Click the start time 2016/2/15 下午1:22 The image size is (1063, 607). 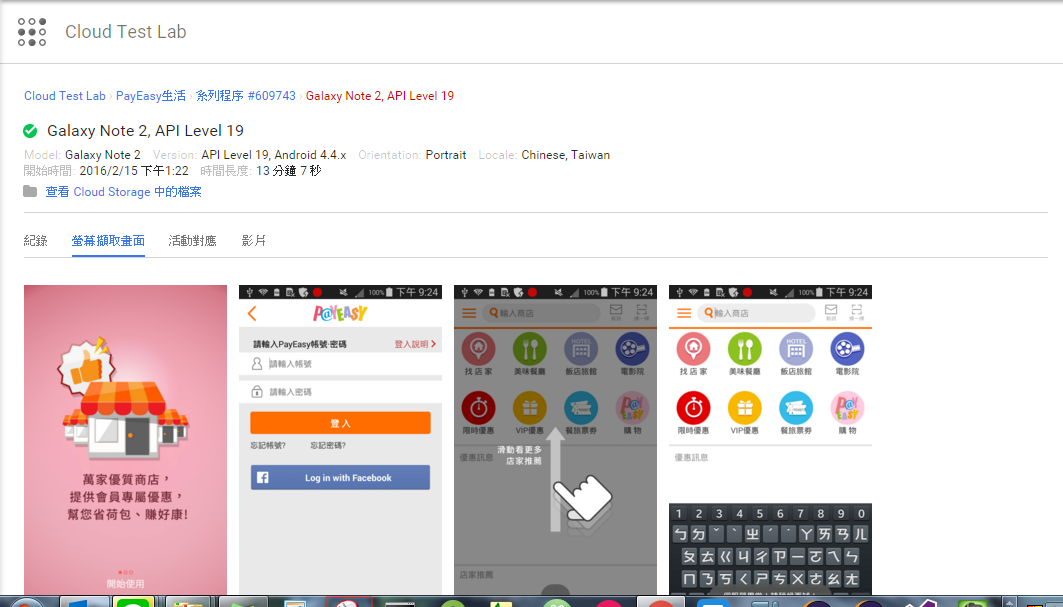(134, 171)
